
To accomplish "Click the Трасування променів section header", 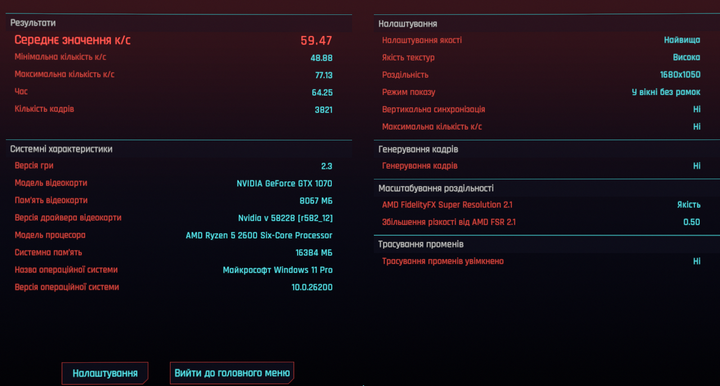I will tap(421, 244).
